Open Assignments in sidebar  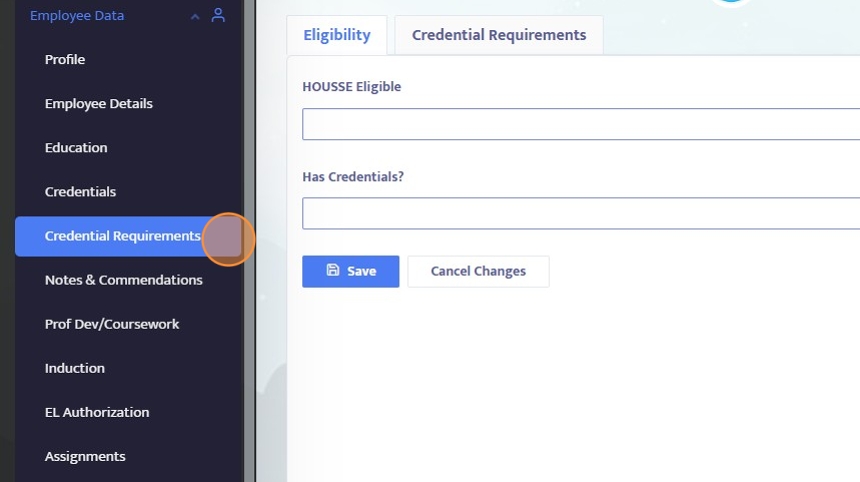[x=85, y=456]
